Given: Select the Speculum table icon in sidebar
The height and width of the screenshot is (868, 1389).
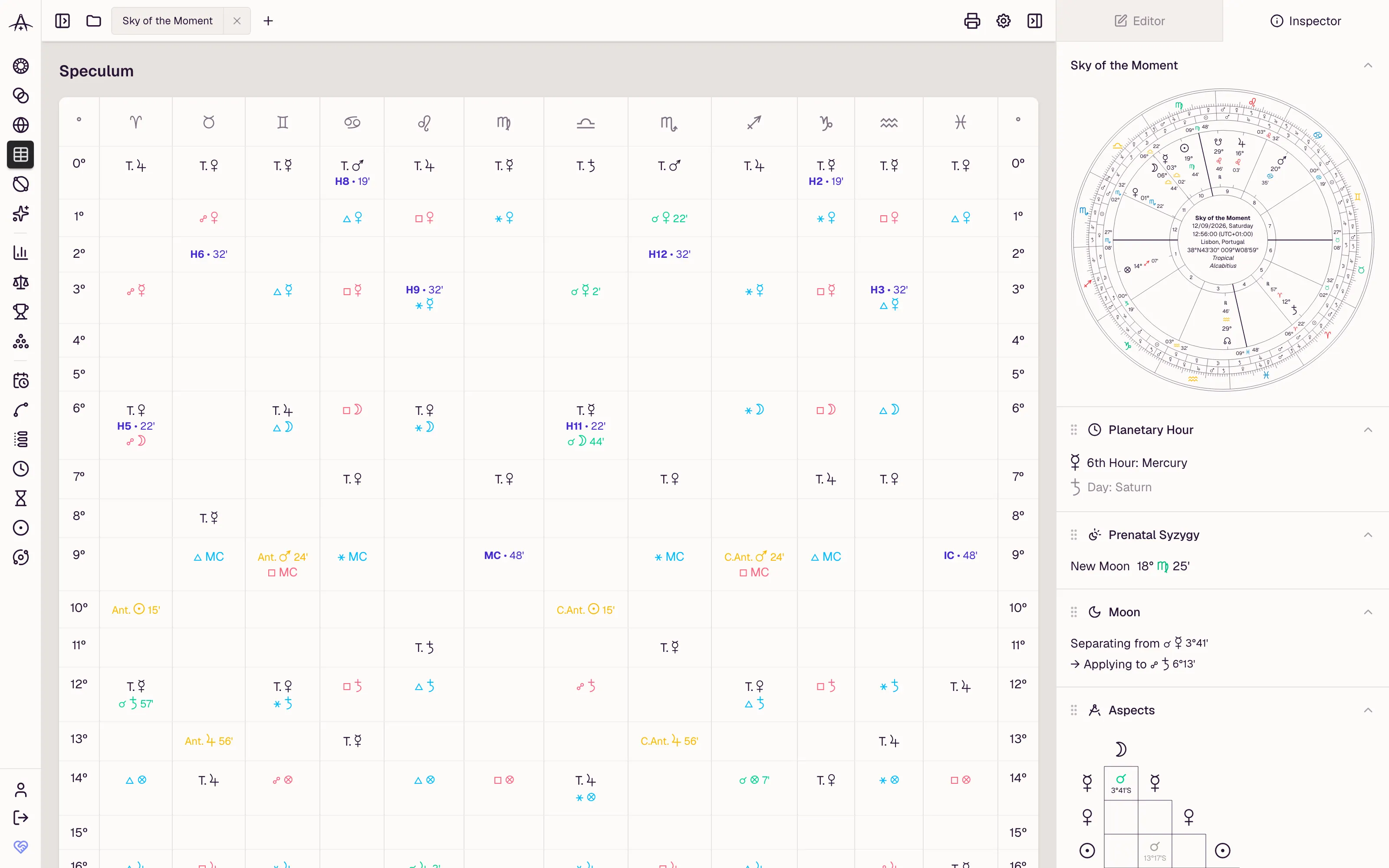Looking at the screenshot, I should pyautogui.click(x=21, y=155).
